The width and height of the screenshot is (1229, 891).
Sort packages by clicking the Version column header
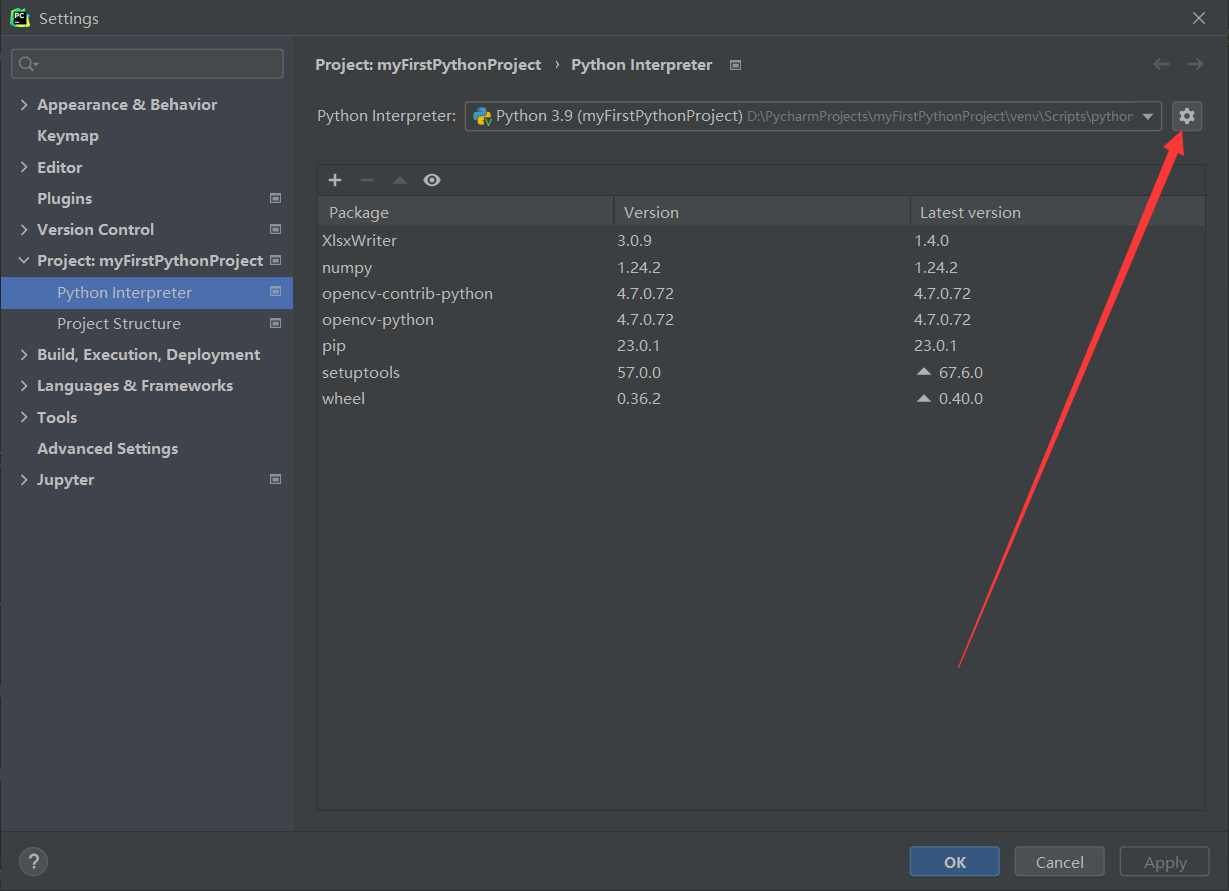(x=651, y=211)
